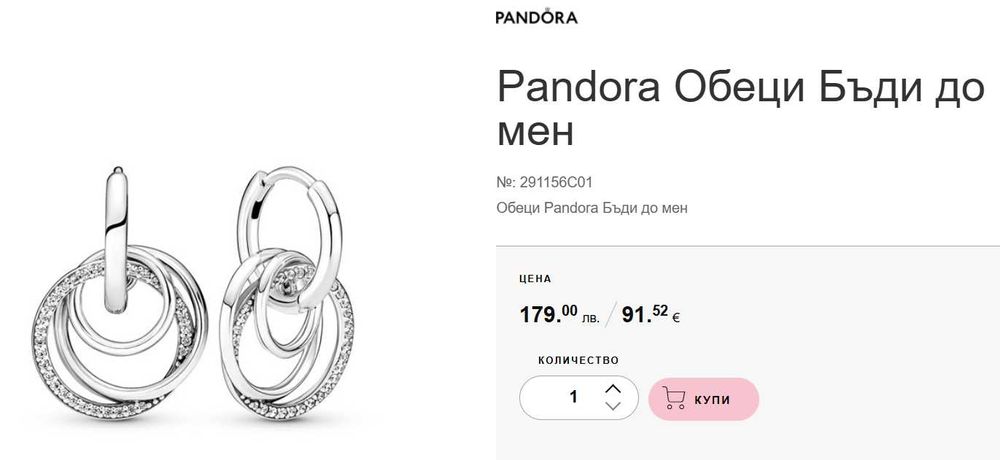The image size is (1000, 460).
Task: Click the € euro symbol
Action: pos(676,319)
